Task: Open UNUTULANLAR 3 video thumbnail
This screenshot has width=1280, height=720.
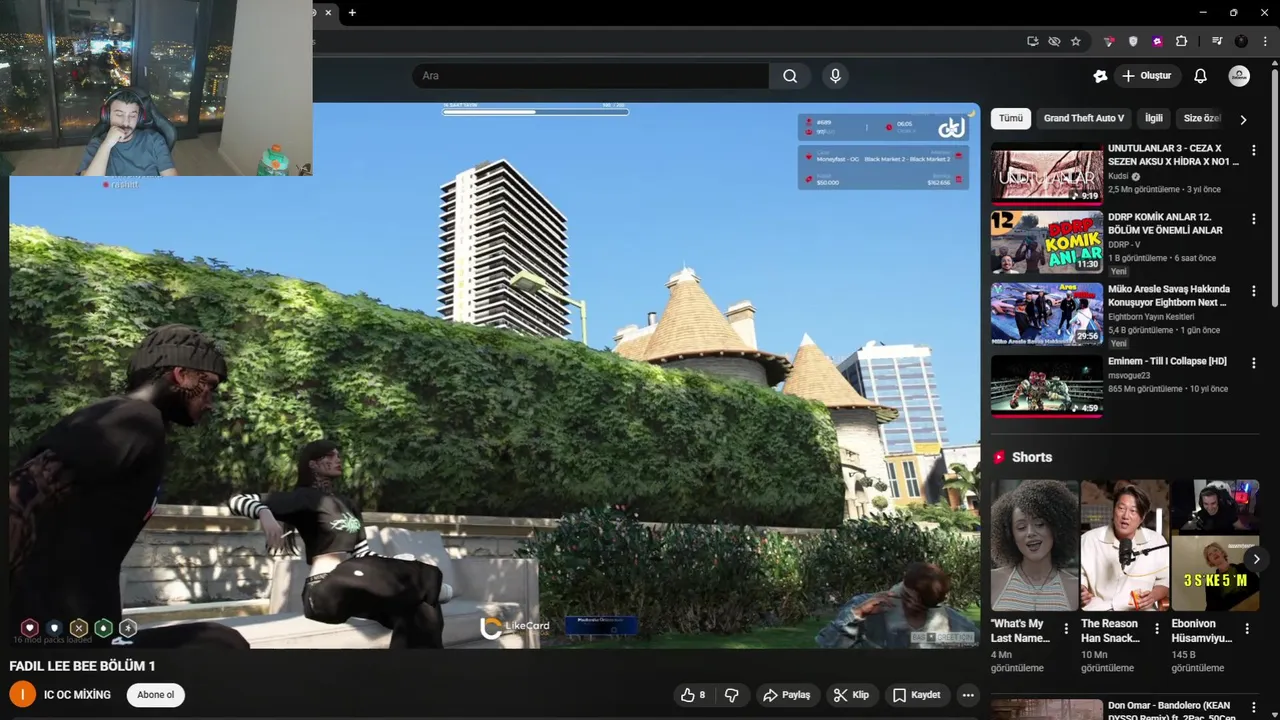Action: (x=1047, y=174)
